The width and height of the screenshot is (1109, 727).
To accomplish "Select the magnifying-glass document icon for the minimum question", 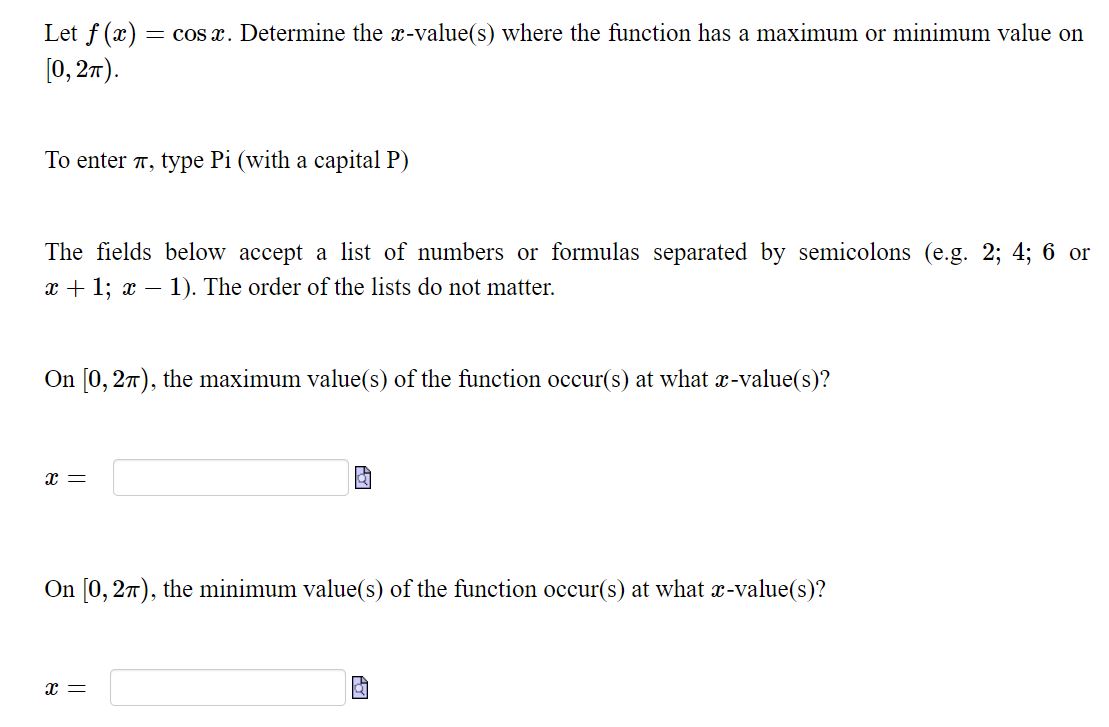I will 359,687.
